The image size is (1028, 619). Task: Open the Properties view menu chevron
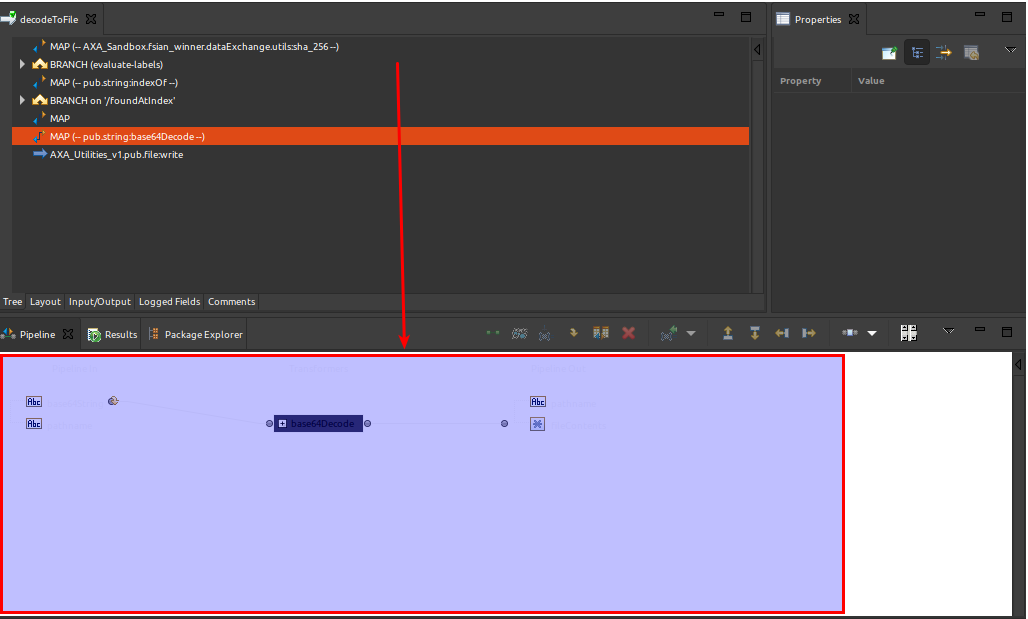tap(1009, 51)
